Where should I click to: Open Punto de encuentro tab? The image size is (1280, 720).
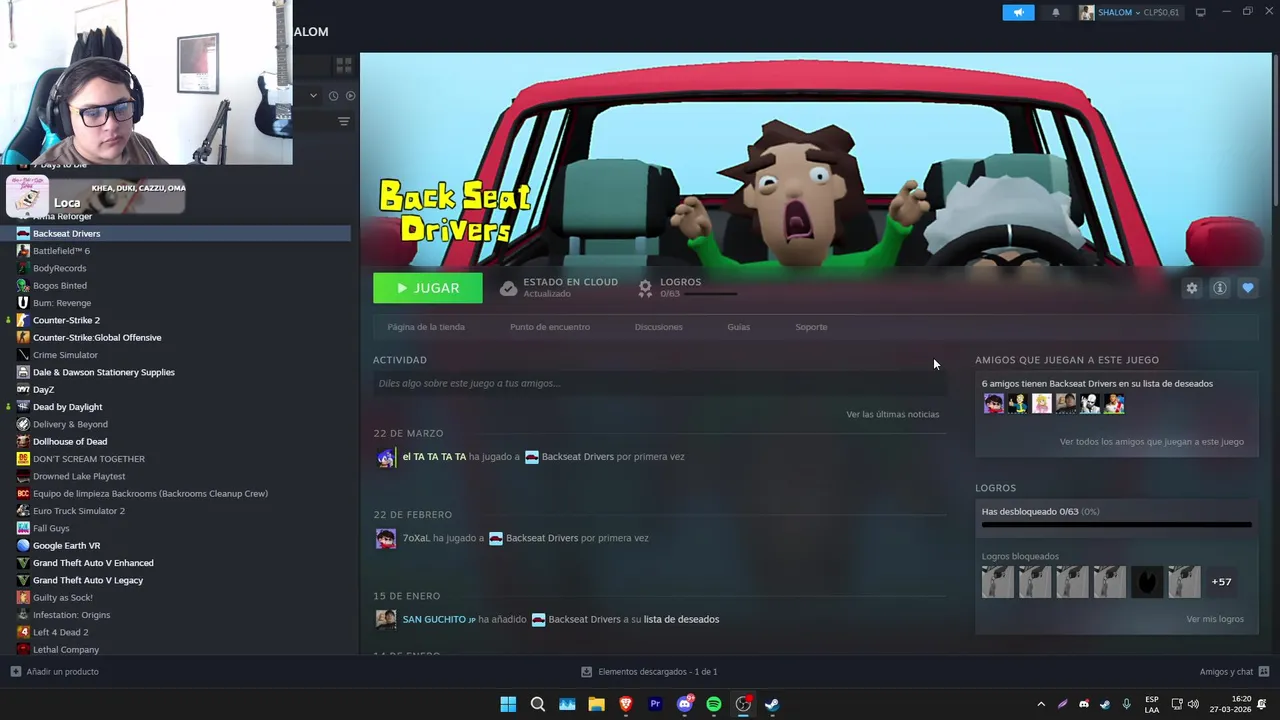550,327
